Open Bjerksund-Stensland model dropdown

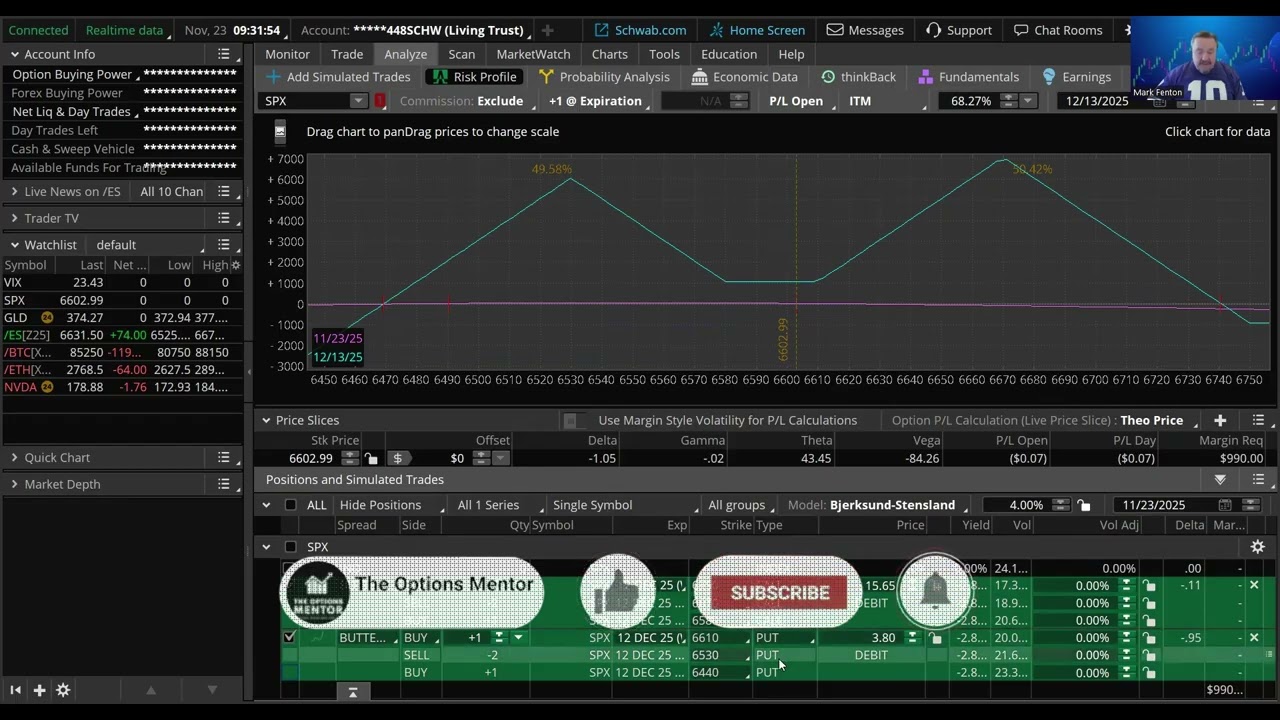(x=897, y=505)
